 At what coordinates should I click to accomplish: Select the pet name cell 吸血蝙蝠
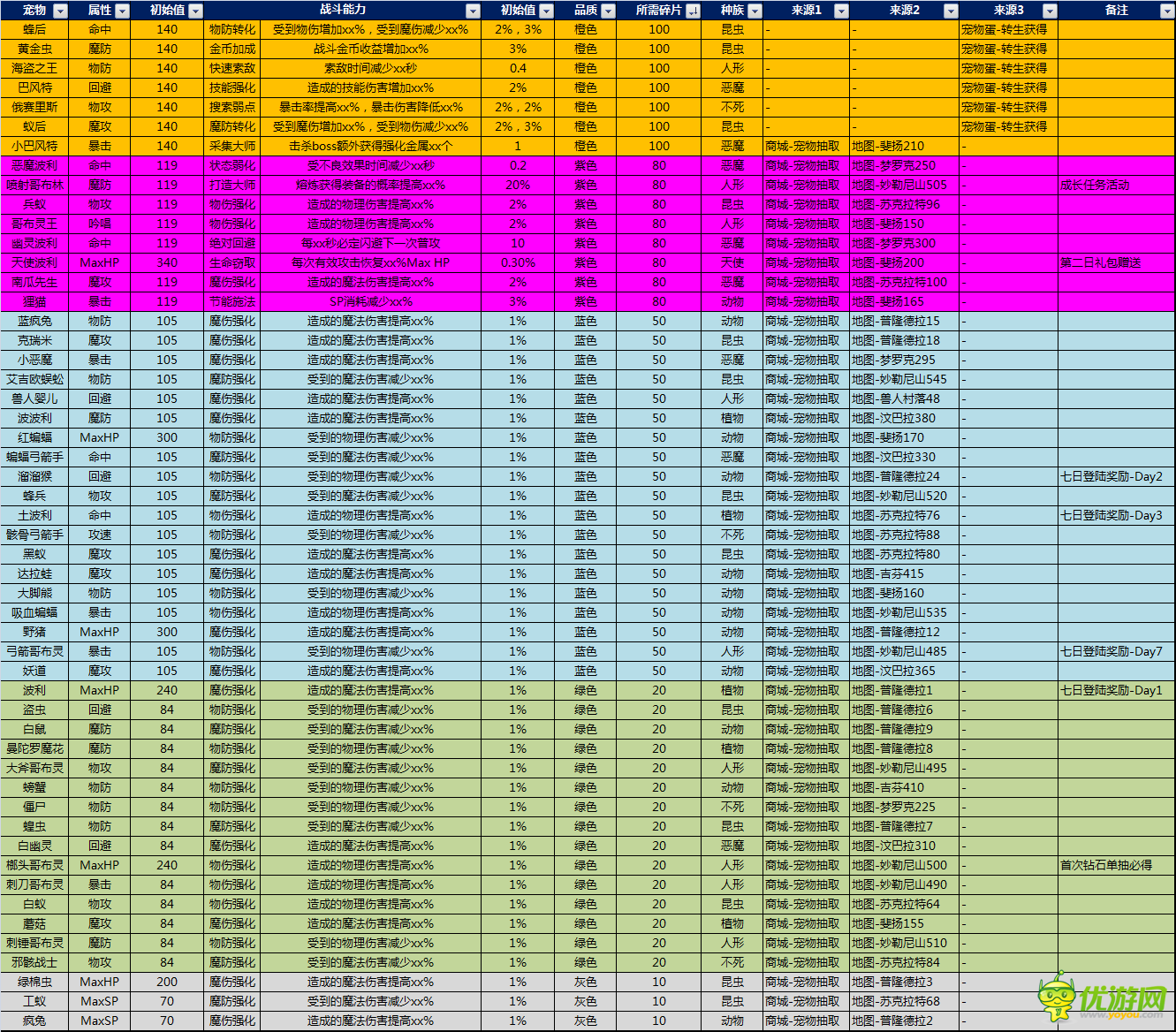(x=34, y=612)
